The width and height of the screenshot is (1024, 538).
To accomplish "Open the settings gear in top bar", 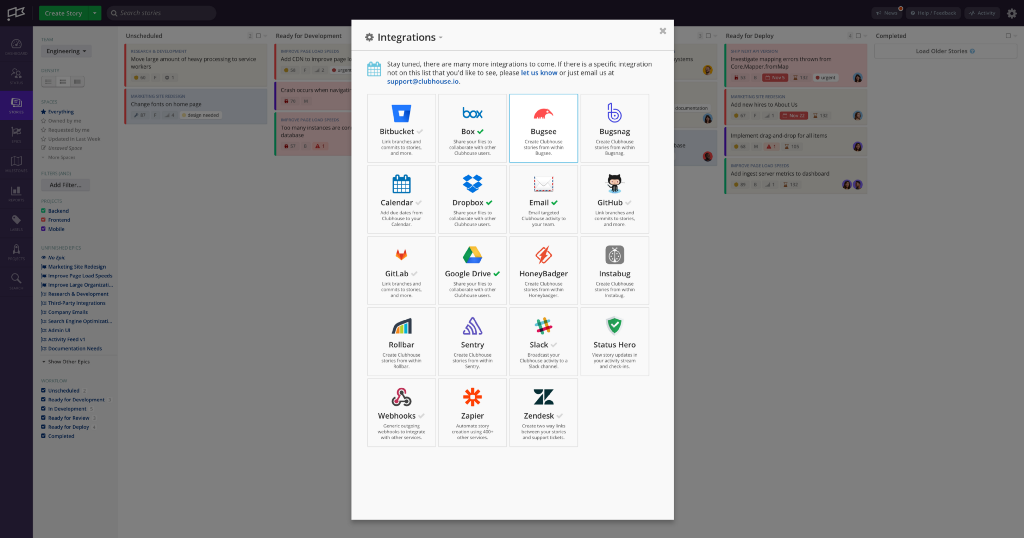I will click(x=1012, y=13).
